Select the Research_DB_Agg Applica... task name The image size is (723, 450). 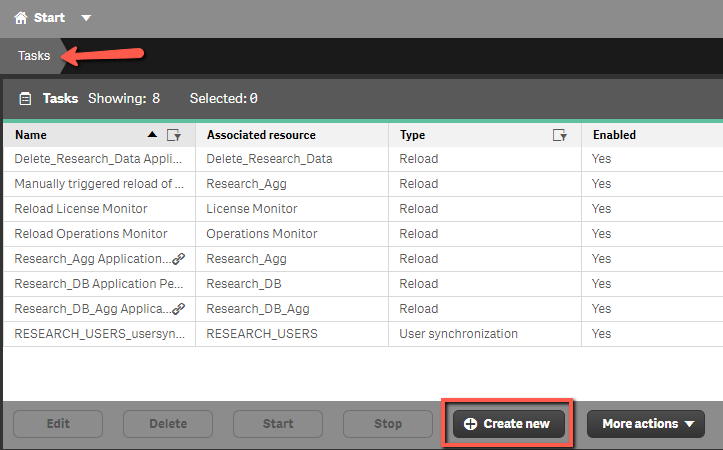point(93,309)
